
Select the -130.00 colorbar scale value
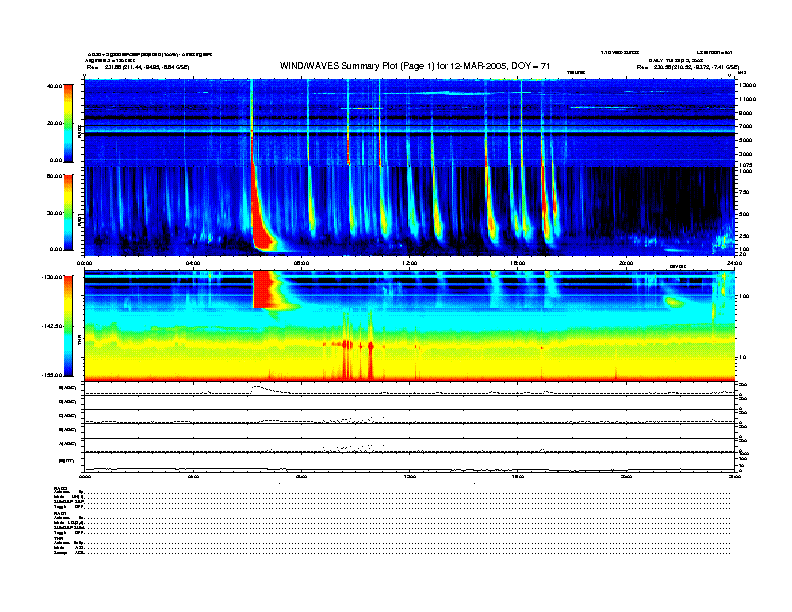click(53, 277)
